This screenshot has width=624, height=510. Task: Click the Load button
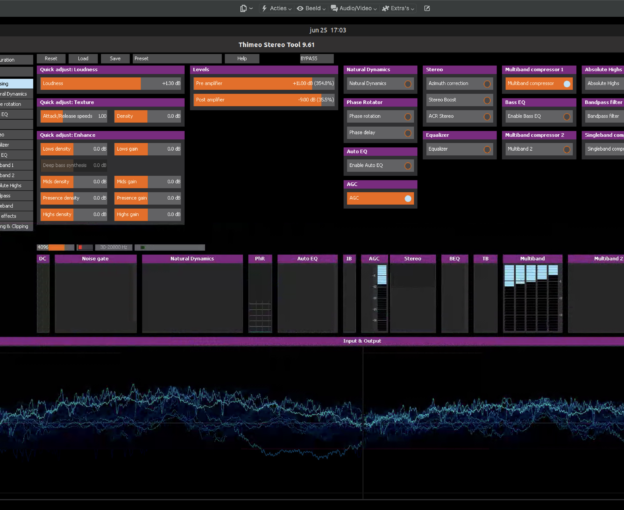(x=83, y=58)
